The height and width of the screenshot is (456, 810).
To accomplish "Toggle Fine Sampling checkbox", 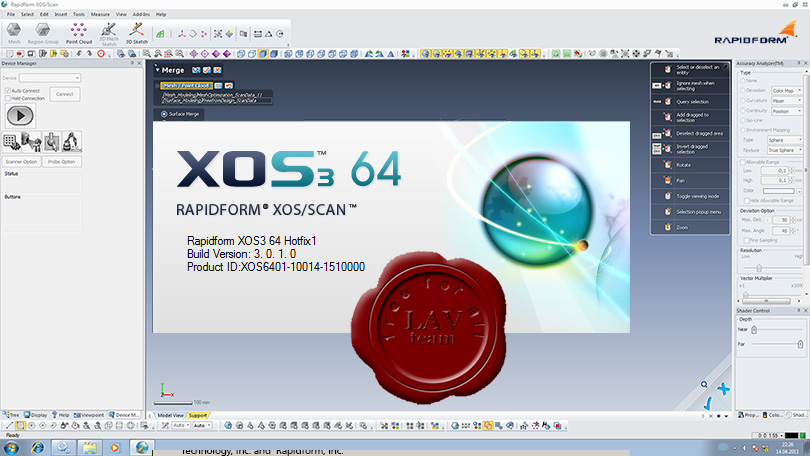I will tap(746, 240).
